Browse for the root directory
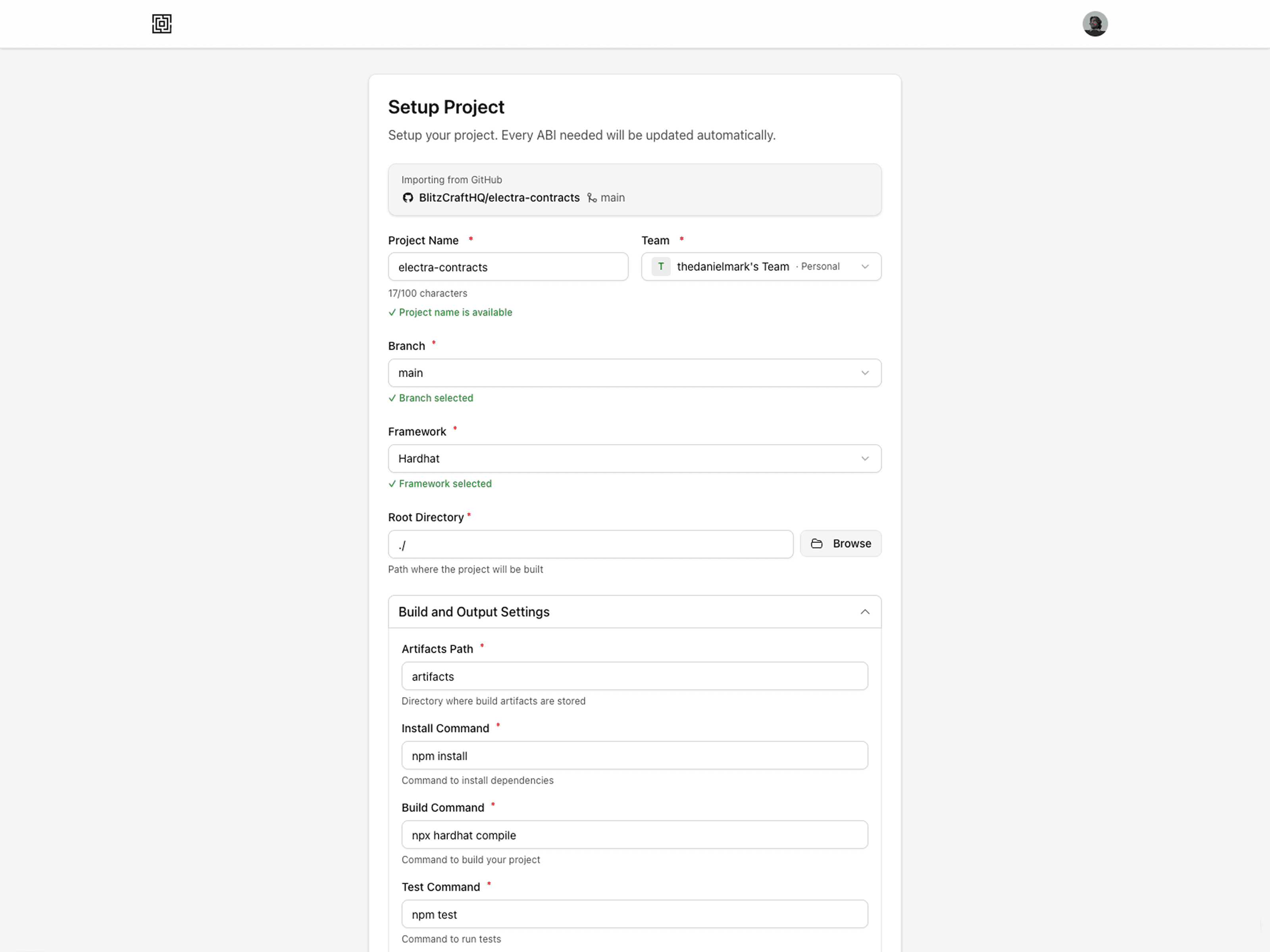The image size is (1270, 952). pos(841,543)
